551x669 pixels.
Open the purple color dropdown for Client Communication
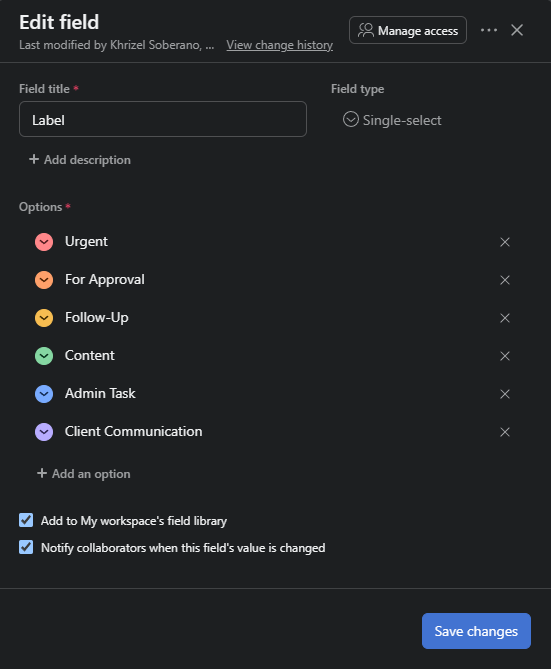click(44, 432)
